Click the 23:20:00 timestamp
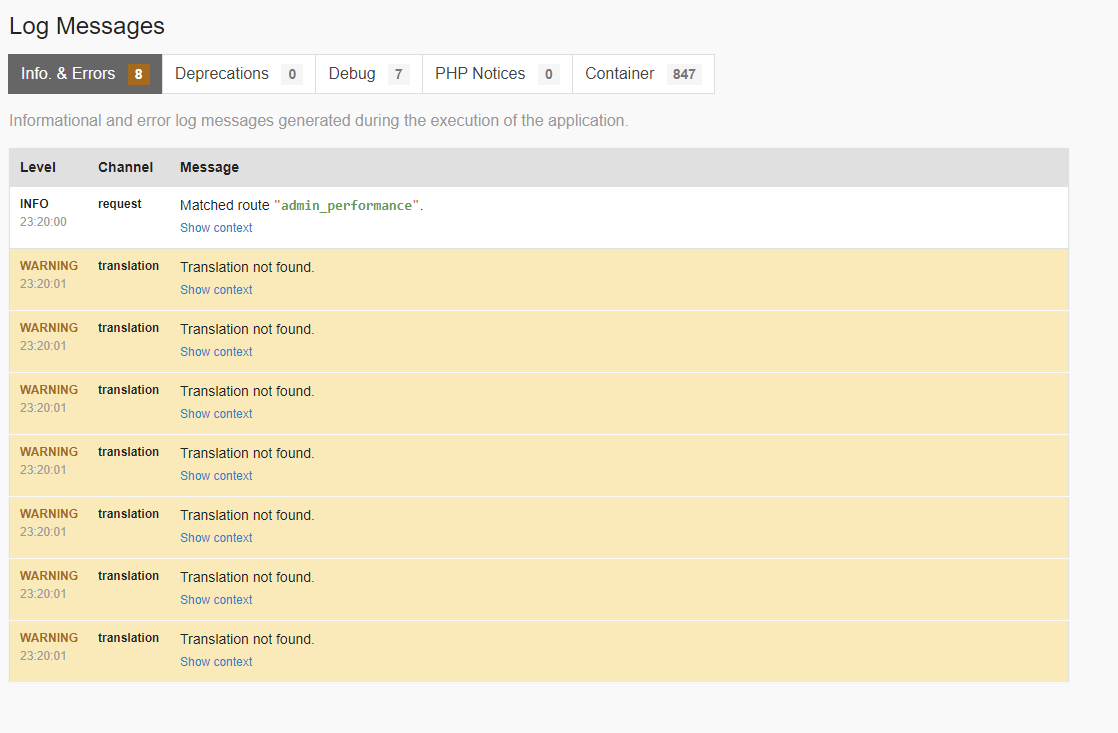1118x733 pixels. click(x=43, y=222)
